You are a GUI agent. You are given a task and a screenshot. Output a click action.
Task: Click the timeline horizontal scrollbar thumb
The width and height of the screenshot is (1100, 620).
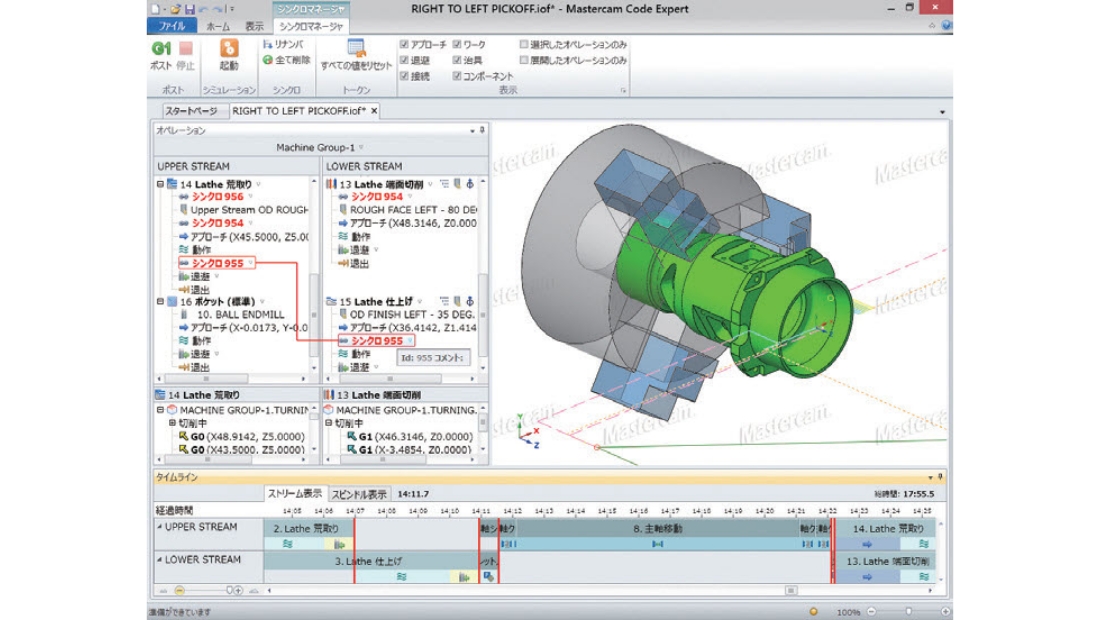click(x=791, y=591)
